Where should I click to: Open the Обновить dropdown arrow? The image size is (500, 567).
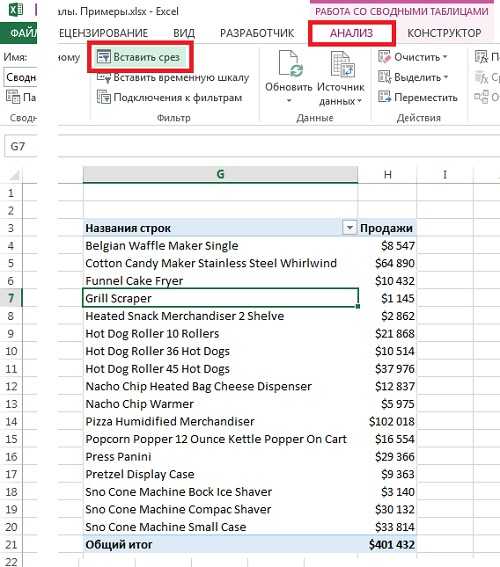(x=289, y=101)
